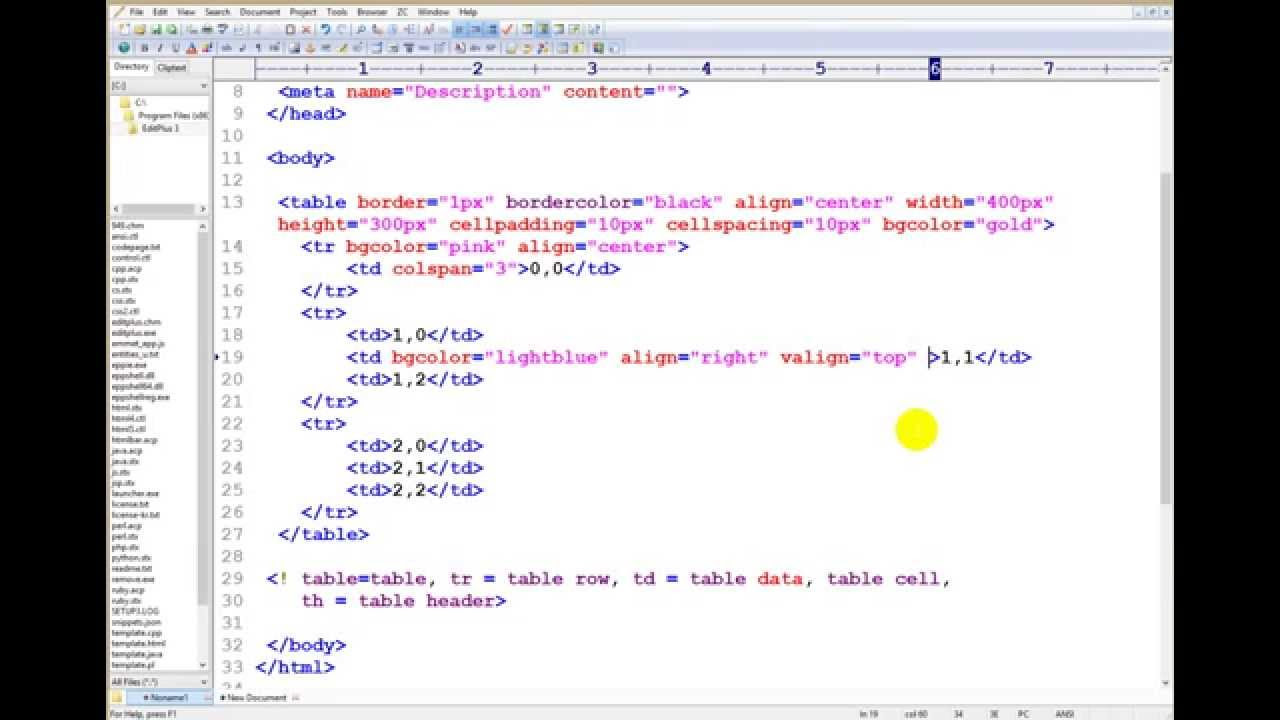Open the Window menu
Image resolution: width=1280 pixels, height=720 pixels.
(x=433, y=12)
